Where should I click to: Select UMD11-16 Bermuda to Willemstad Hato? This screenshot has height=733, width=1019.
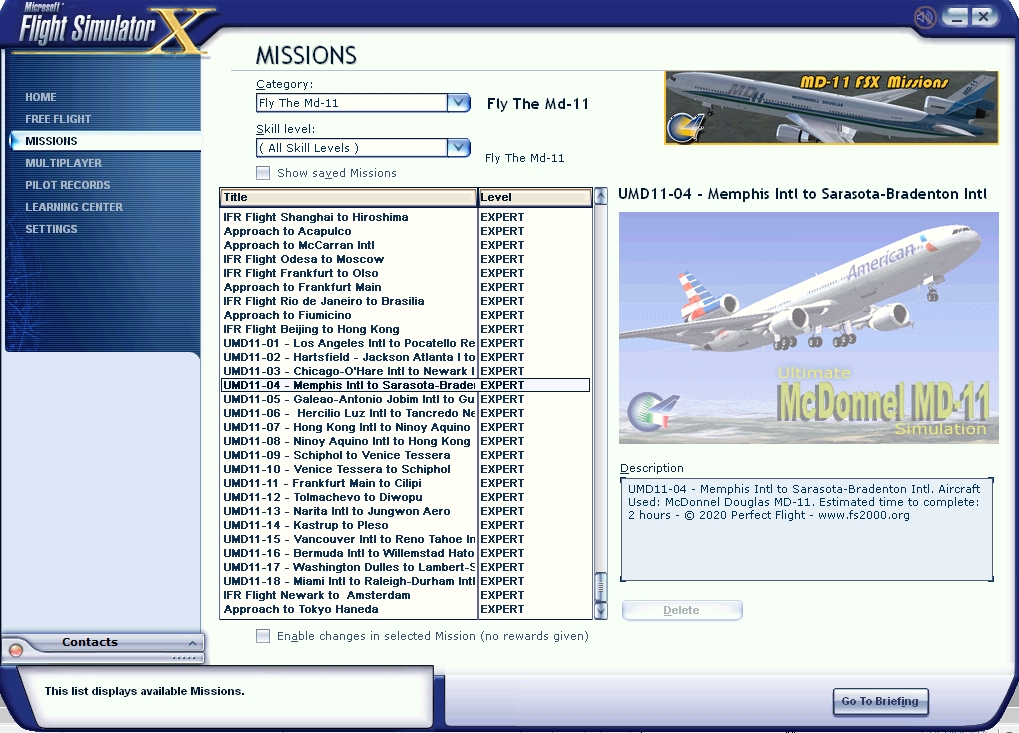(x=406, y=553)
